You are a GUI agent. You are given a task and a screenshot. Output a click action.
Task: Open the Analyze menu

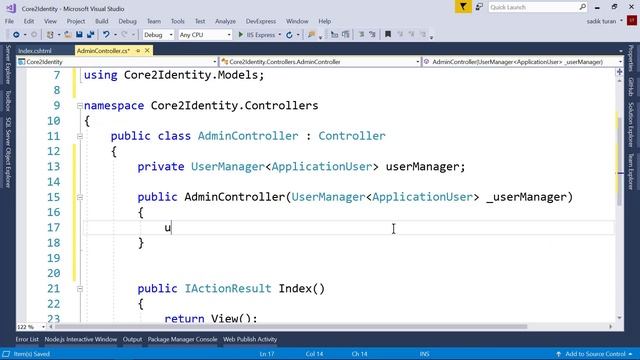(x=225, y=21)
